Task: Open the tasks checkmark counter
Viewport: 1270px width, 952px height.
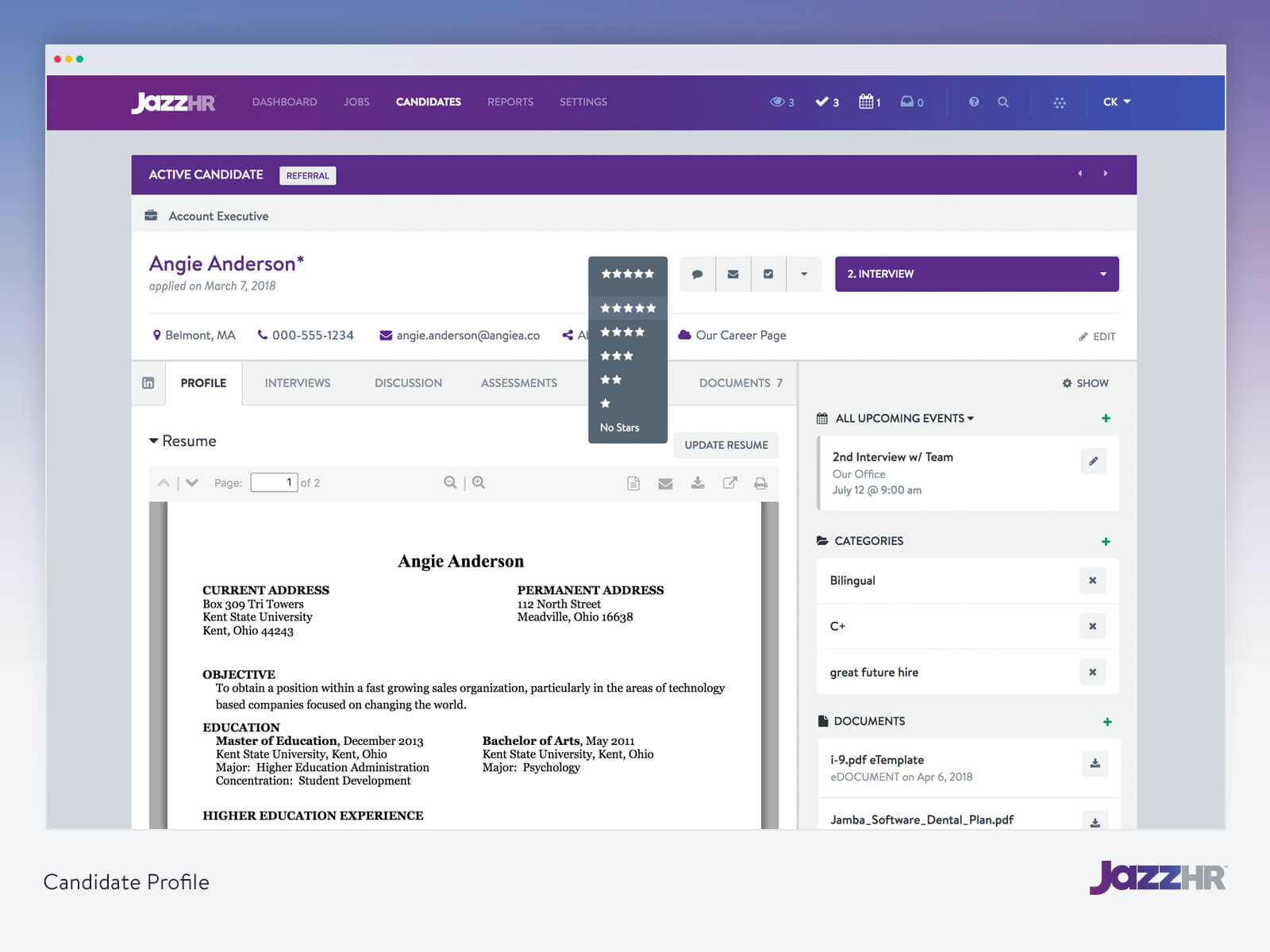Action: [827, 102]
